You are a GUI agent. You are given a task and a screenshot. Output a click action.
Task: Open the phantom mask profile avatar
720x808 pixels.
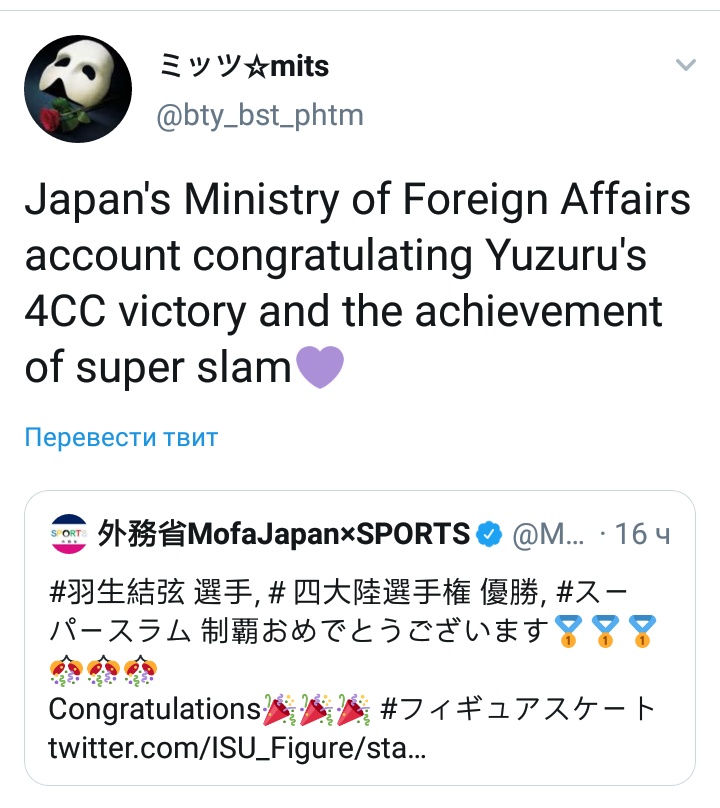coord(78,89)
